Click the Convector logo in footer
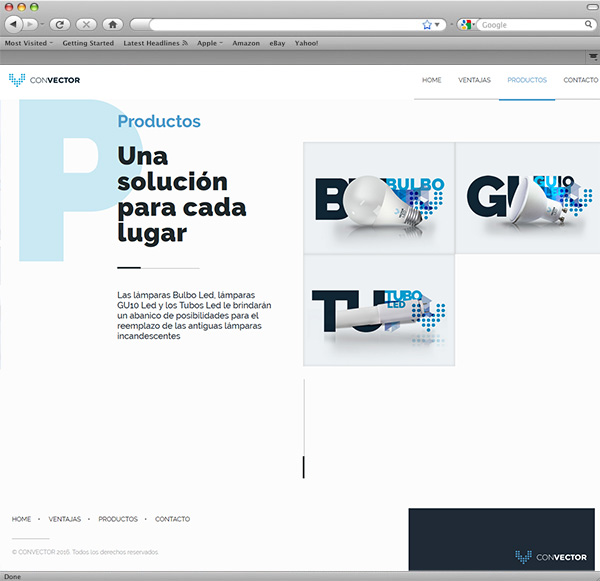The width and height of the screenshot is (600, 581). click(550, 556)
